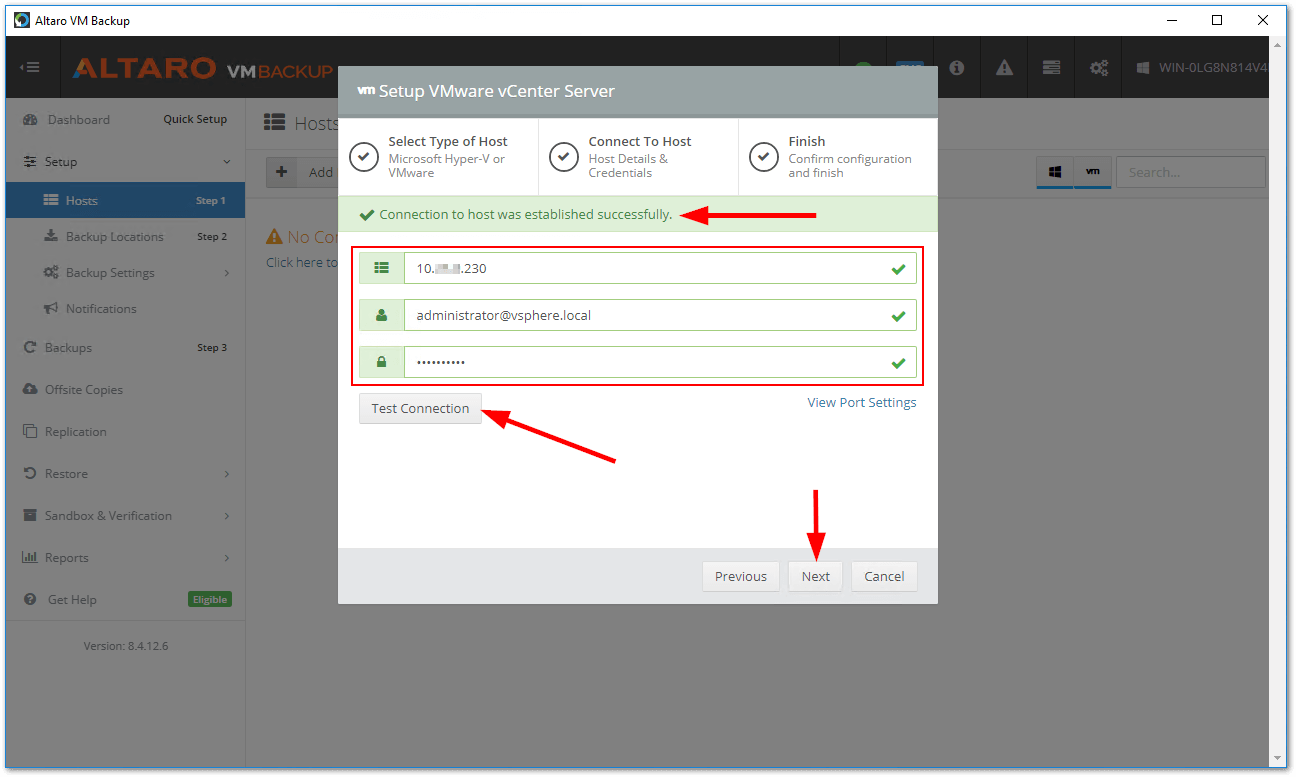Open the warning triangle alerts icon in top bar

click(x=1004, y=68)
